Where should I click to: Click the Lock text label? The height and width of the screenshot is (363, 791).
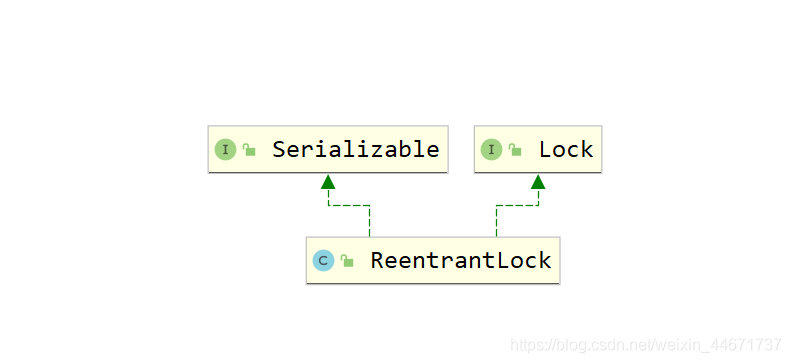(x=566, y=150)
